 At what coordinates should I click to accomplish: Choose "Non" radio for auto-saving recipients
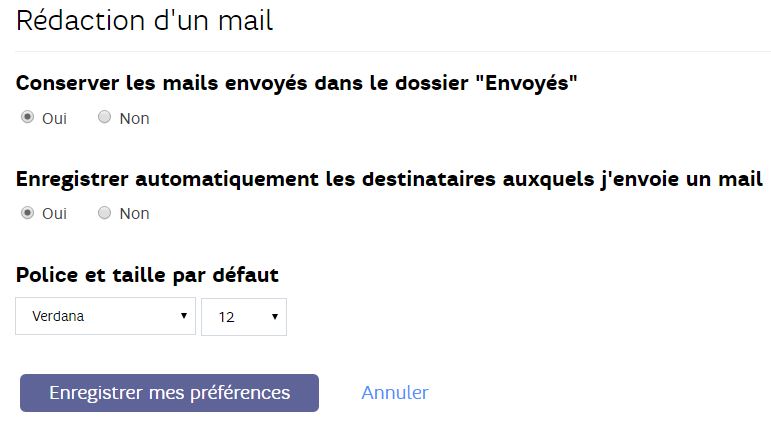tap(104, 213)
